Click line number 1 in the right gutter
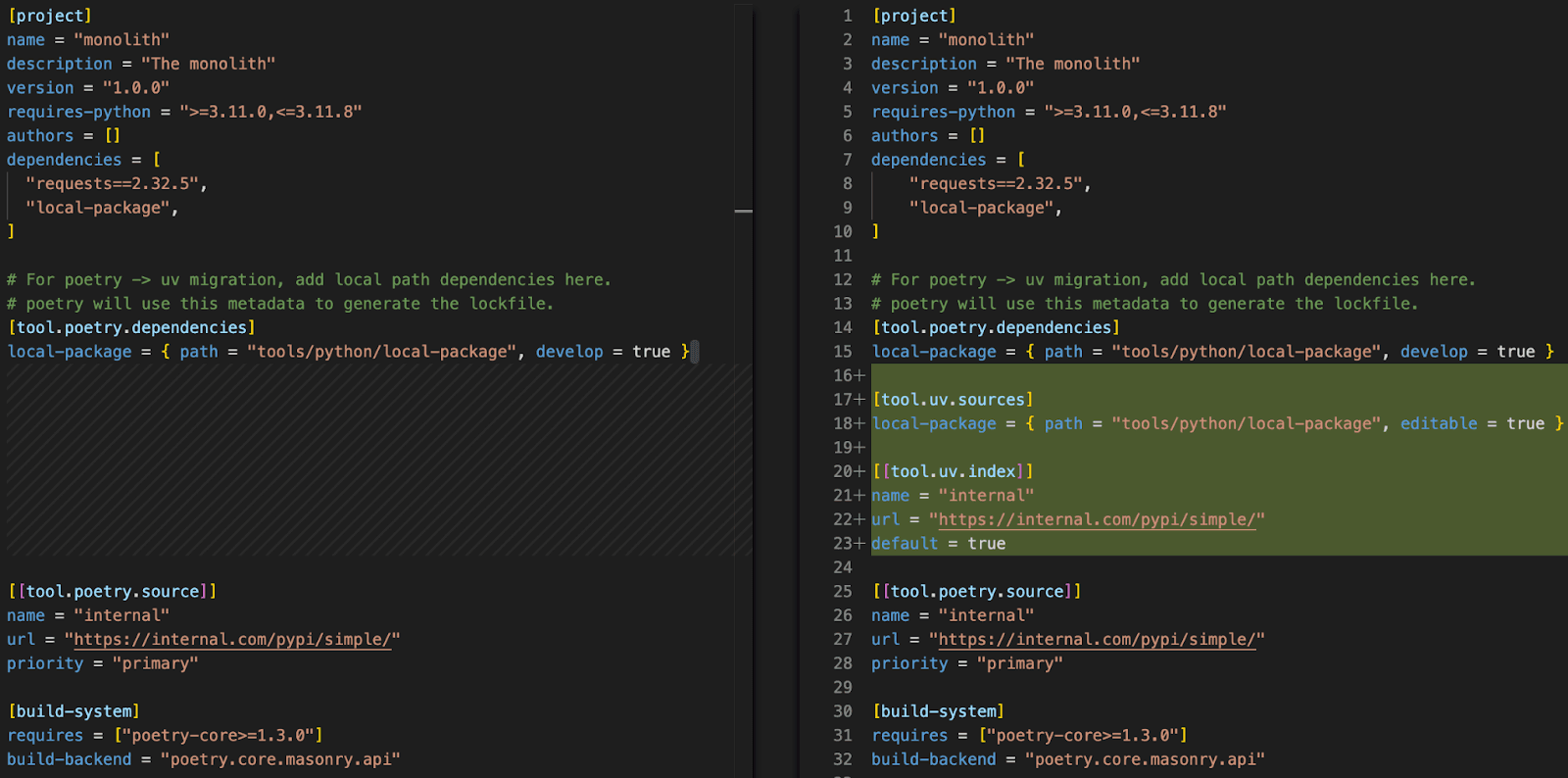This screenshot has height=778, width=1568. (x=848, y=16)
